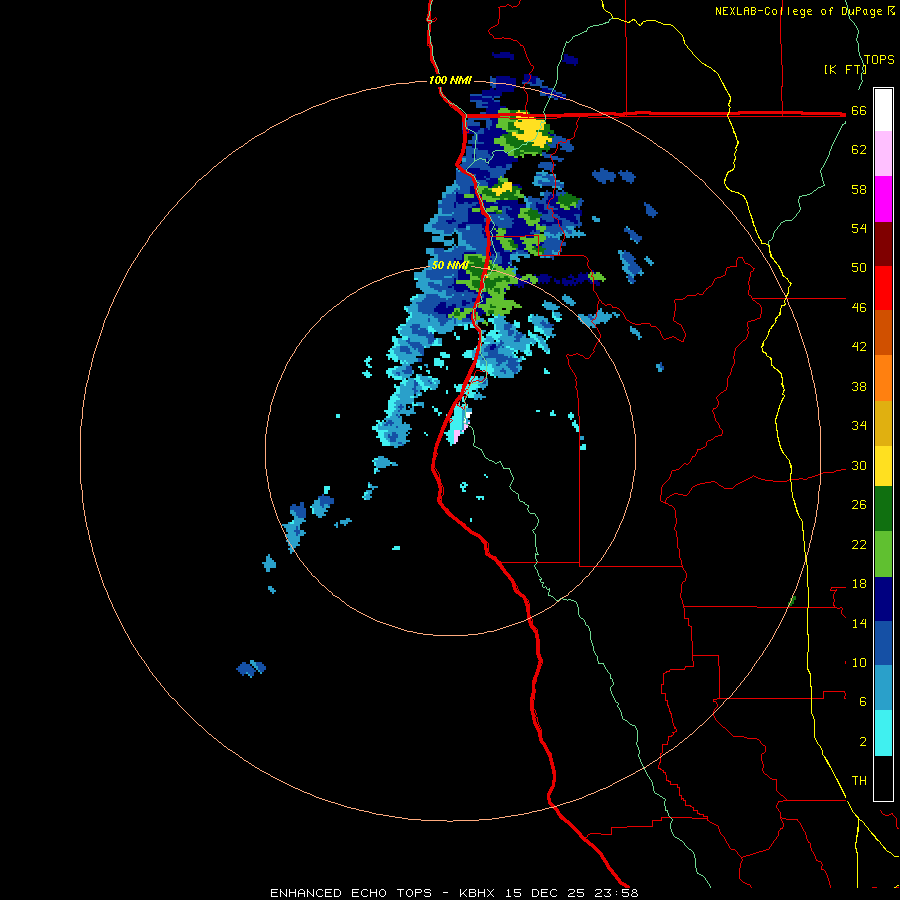Viewport: 900px width, 900px height.
Task: Click the '6' legend value
Action: tap(863, 701)
